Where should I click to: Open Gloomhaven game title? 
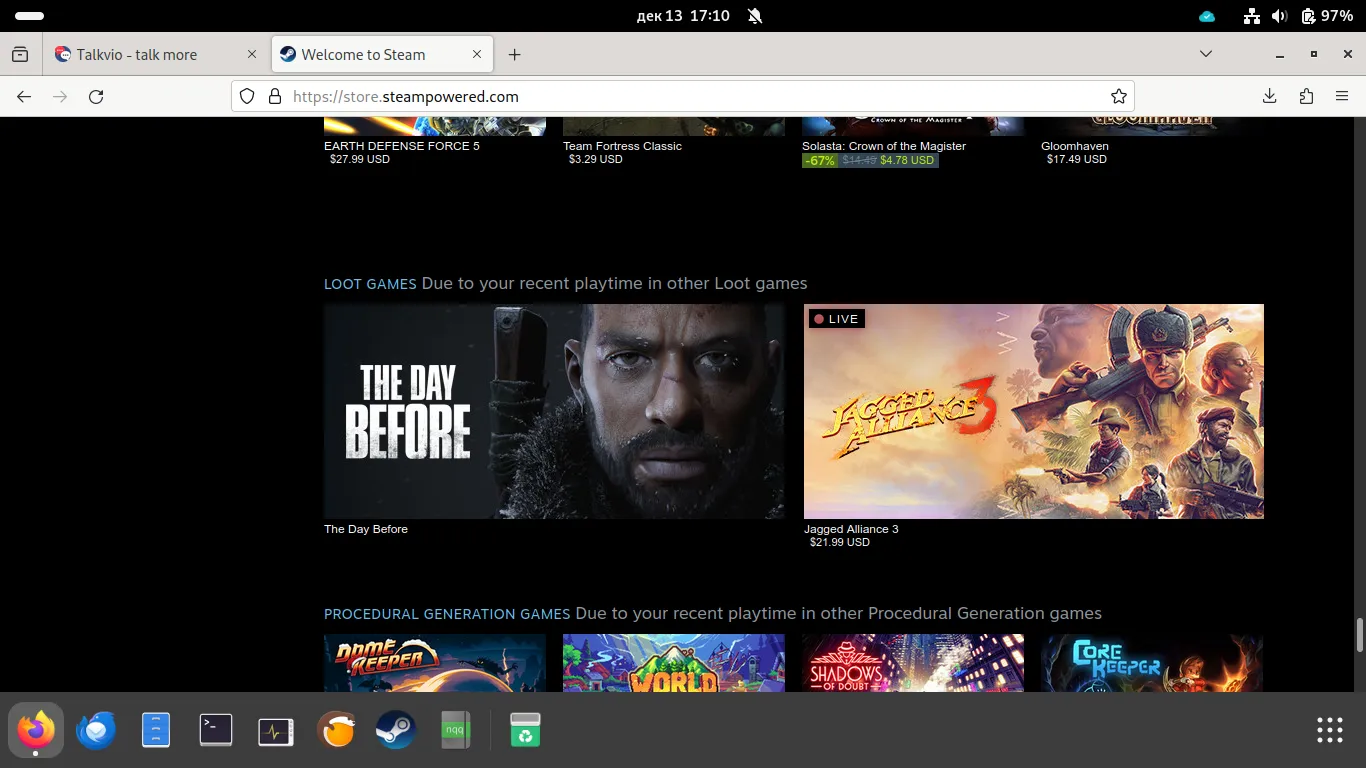coord(1075,146)
